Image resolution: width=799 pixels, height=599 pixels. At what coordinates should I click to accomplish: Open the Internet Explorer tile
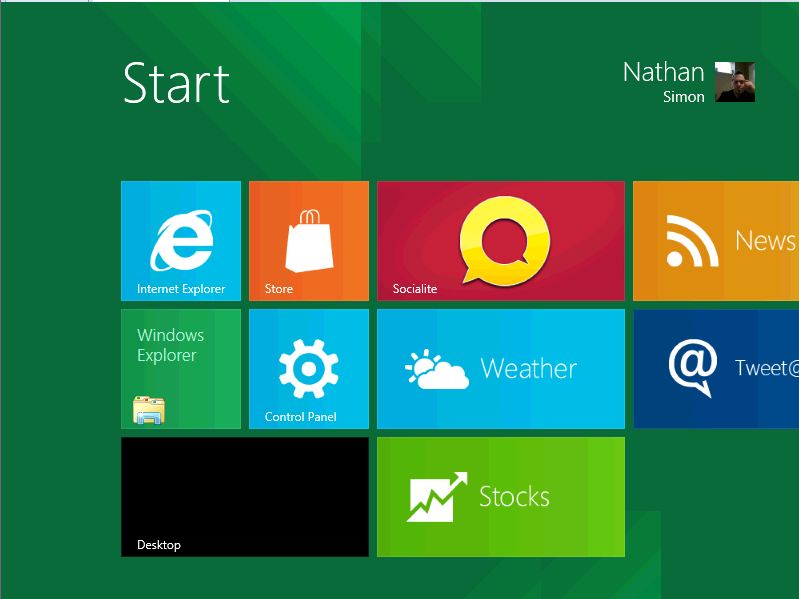(x=181, y=241)
